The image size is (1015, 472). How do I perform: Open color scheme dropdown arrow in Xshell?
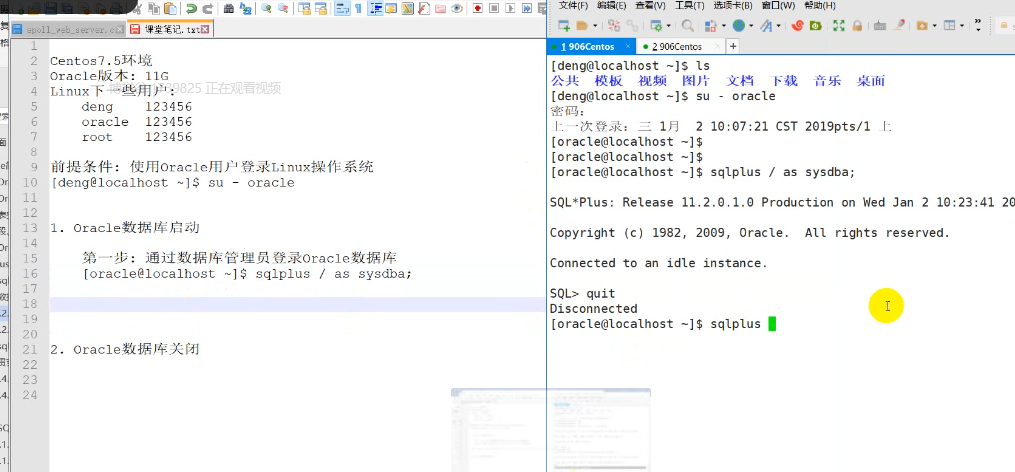(724, 26)
